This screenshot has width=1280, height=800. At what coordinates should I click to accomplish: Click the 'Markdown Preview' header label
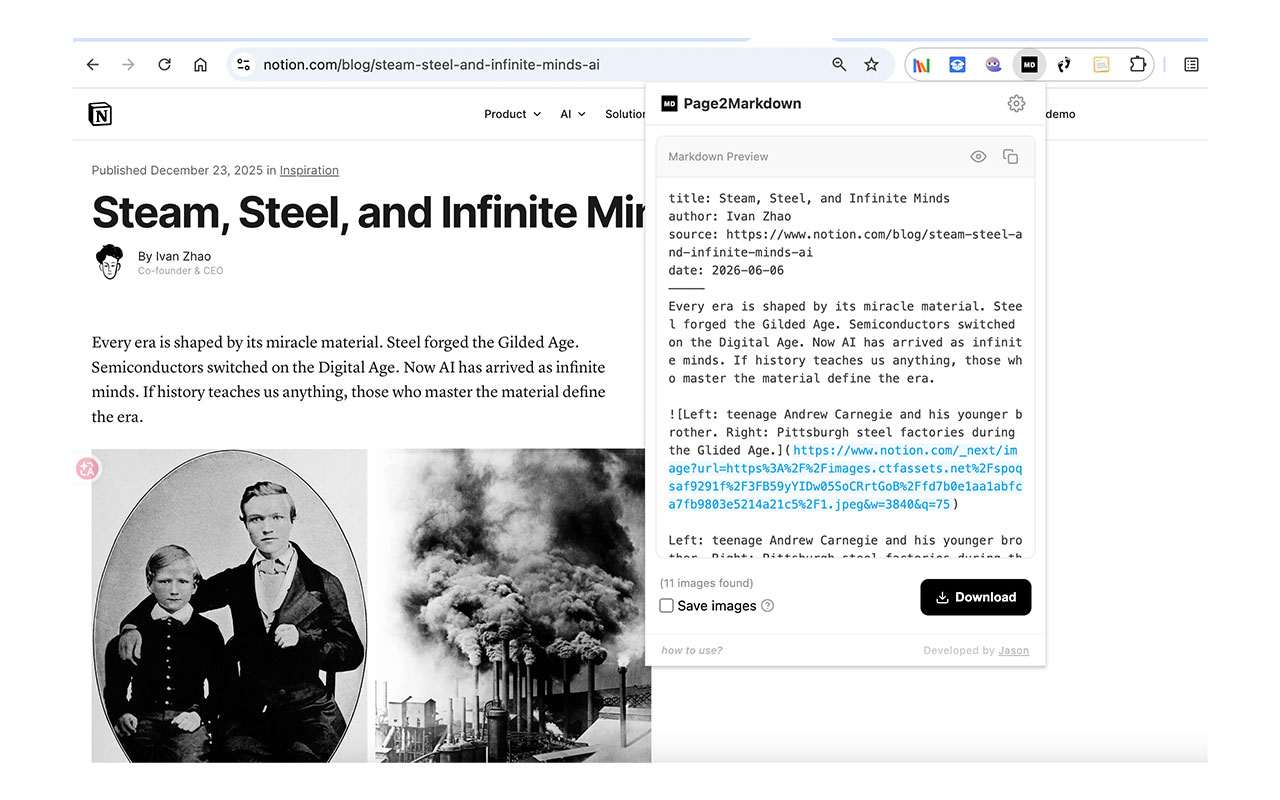pos(718,157)
